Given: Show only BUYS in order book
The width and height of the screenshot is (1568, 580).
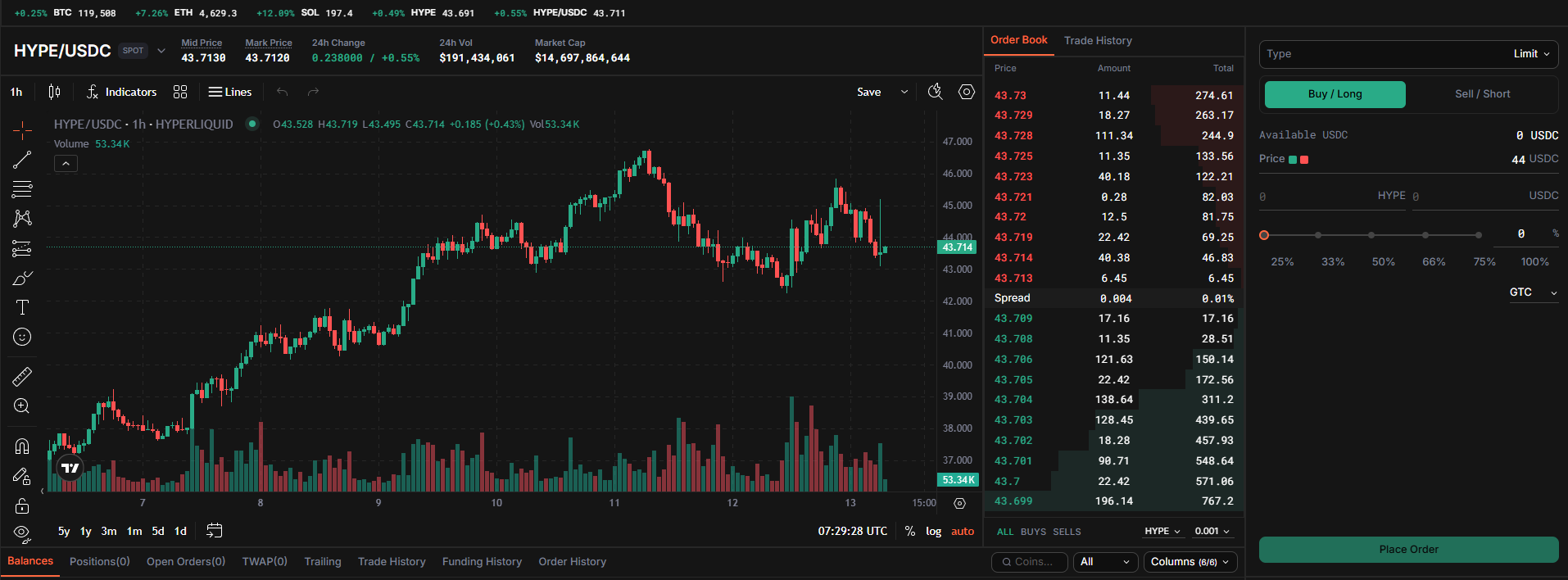Looking at the screenshot, I should click(x=1033, y=532).
